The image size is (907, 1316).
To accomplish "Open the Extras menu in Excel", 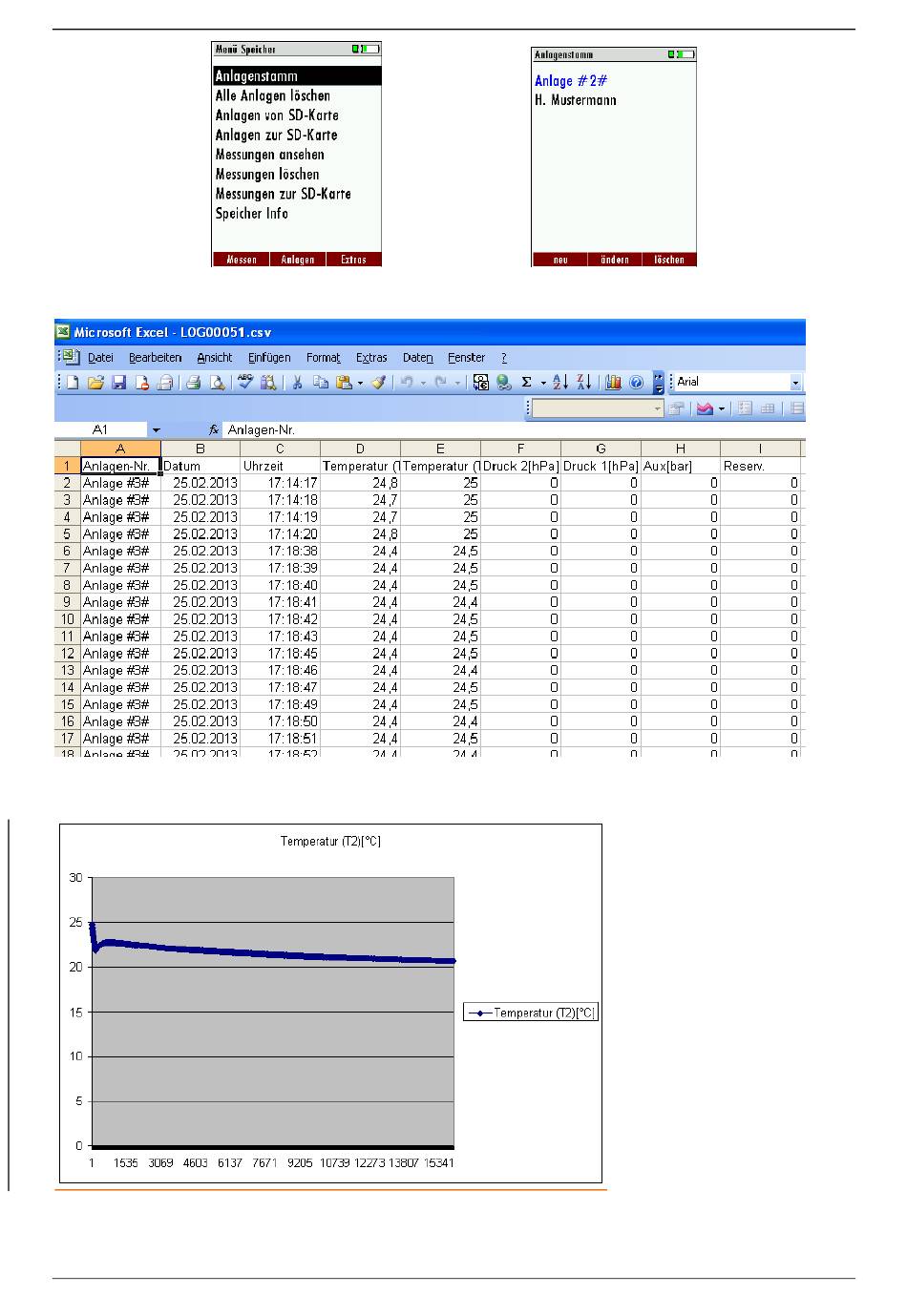I will point(371,358).
